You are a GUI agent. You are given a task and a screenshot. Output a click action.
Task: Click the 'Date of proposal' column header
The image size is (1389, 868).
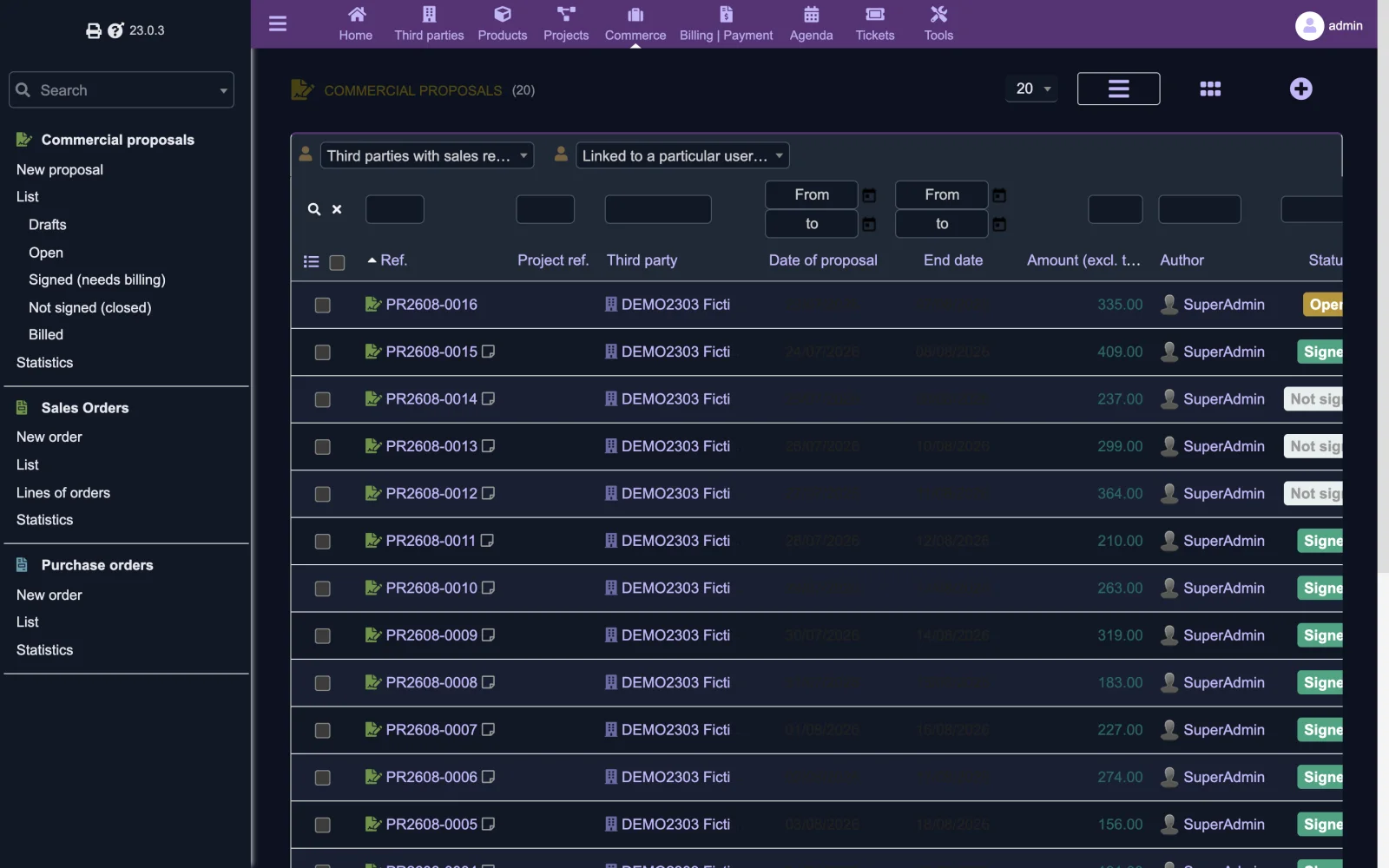pos(823,260)
